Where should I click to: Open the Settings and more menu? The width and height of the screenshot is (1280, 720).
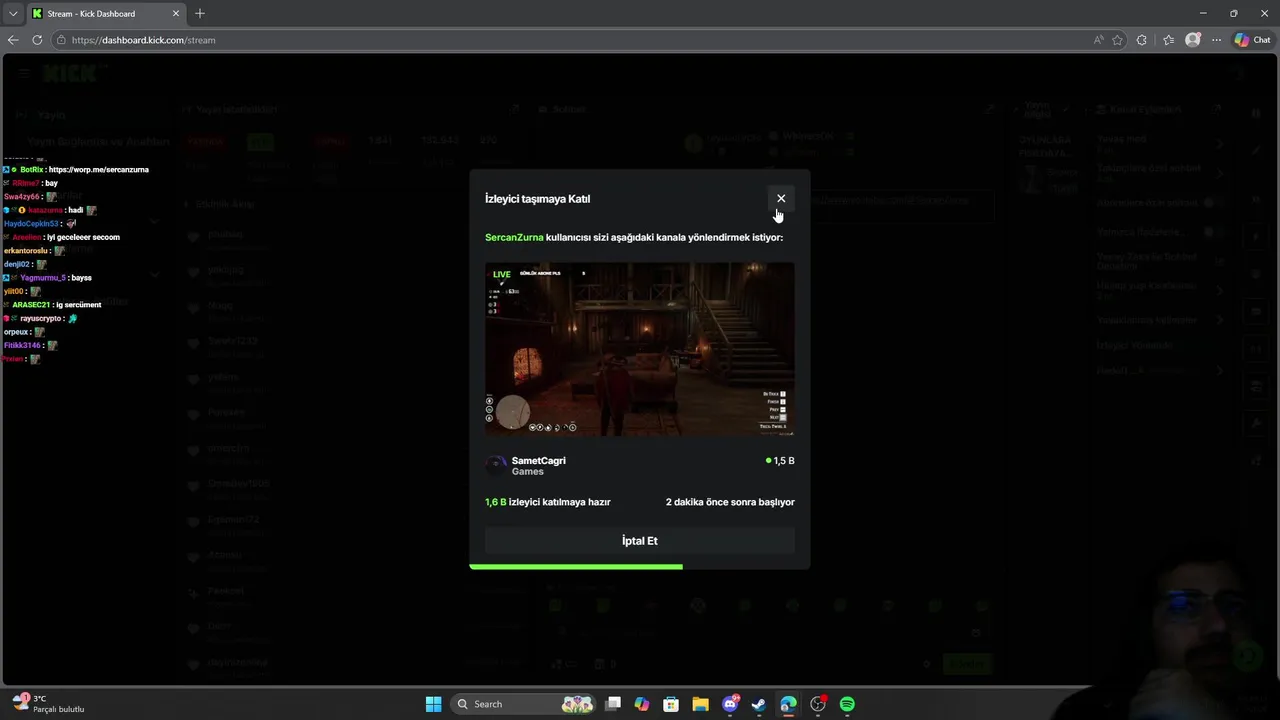pos(1216,40)
